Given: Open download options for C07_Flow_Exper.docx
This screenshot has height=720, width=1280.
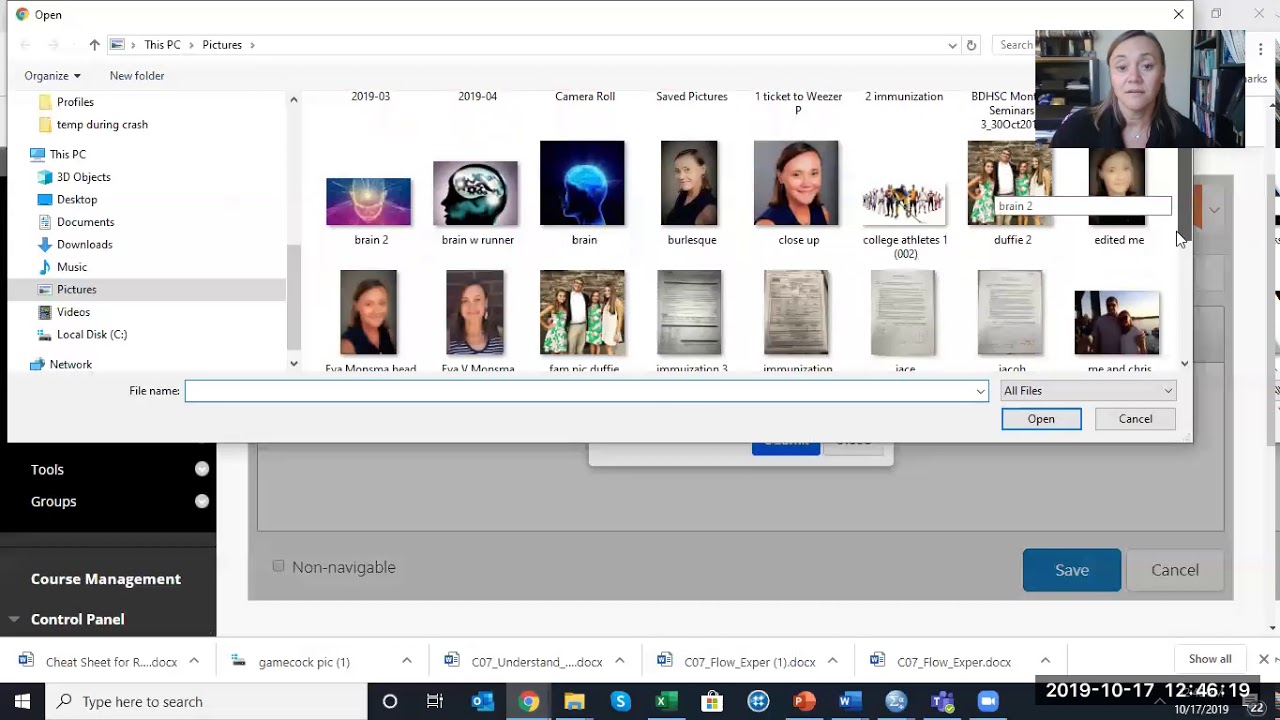Looking at the screenshot, I should pos(1045,661).
